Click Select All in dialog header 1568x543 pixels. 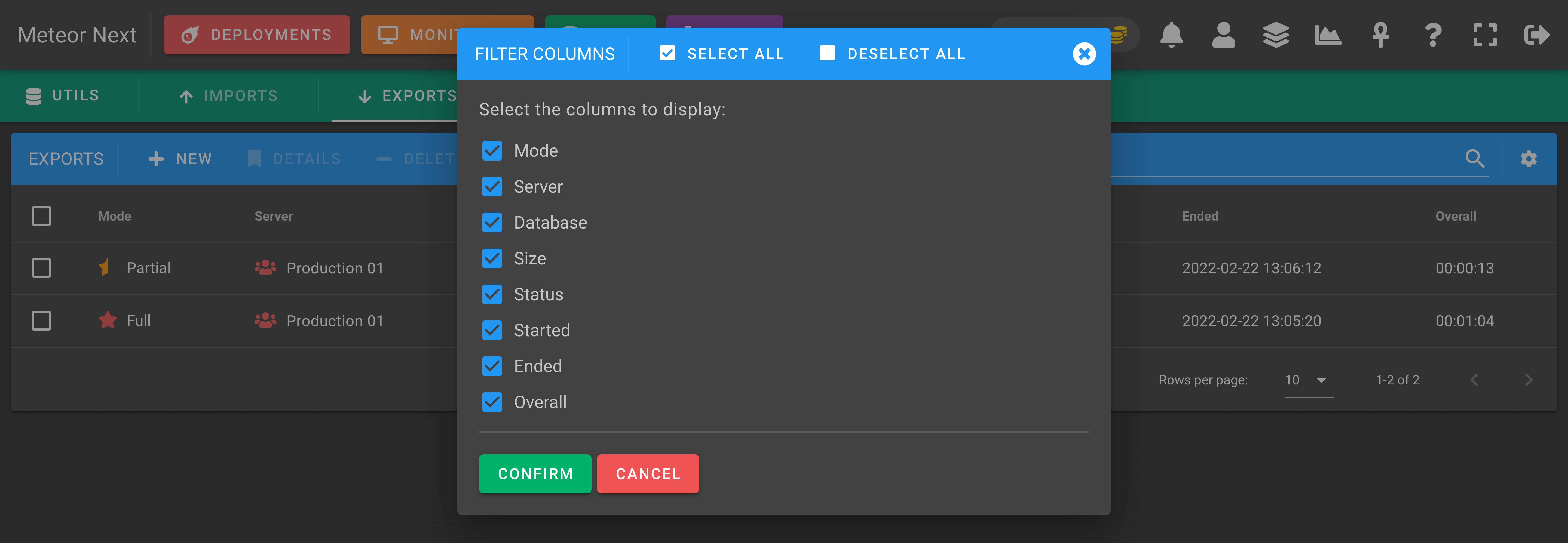click(721, 54)
